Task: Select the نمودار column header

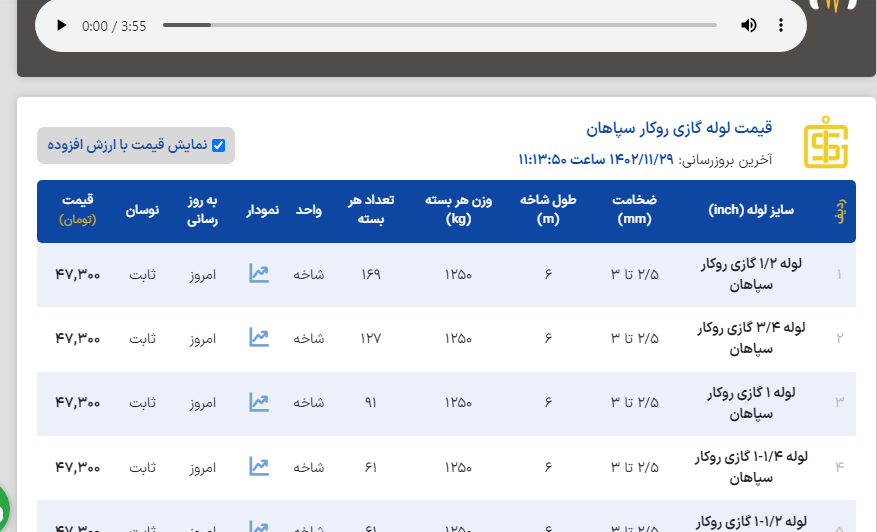Action: 263,211
